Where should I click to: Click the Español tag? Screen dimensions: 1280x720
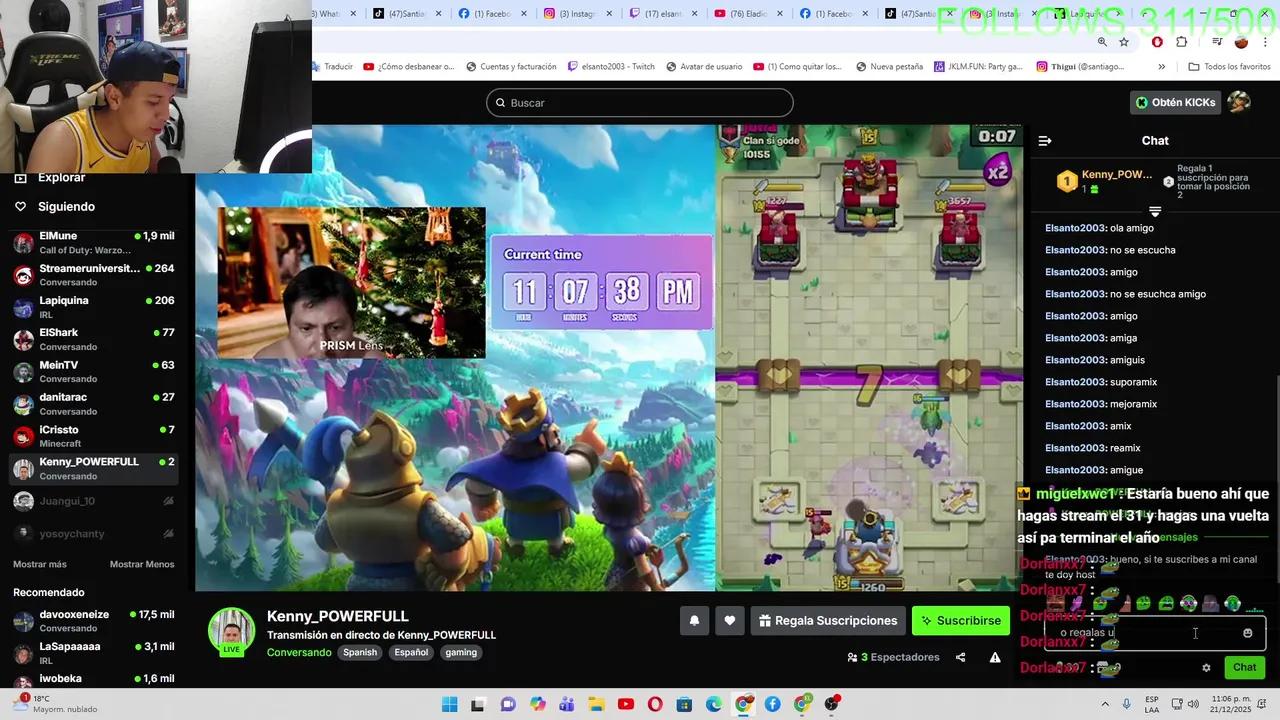(x=411, y=652)
